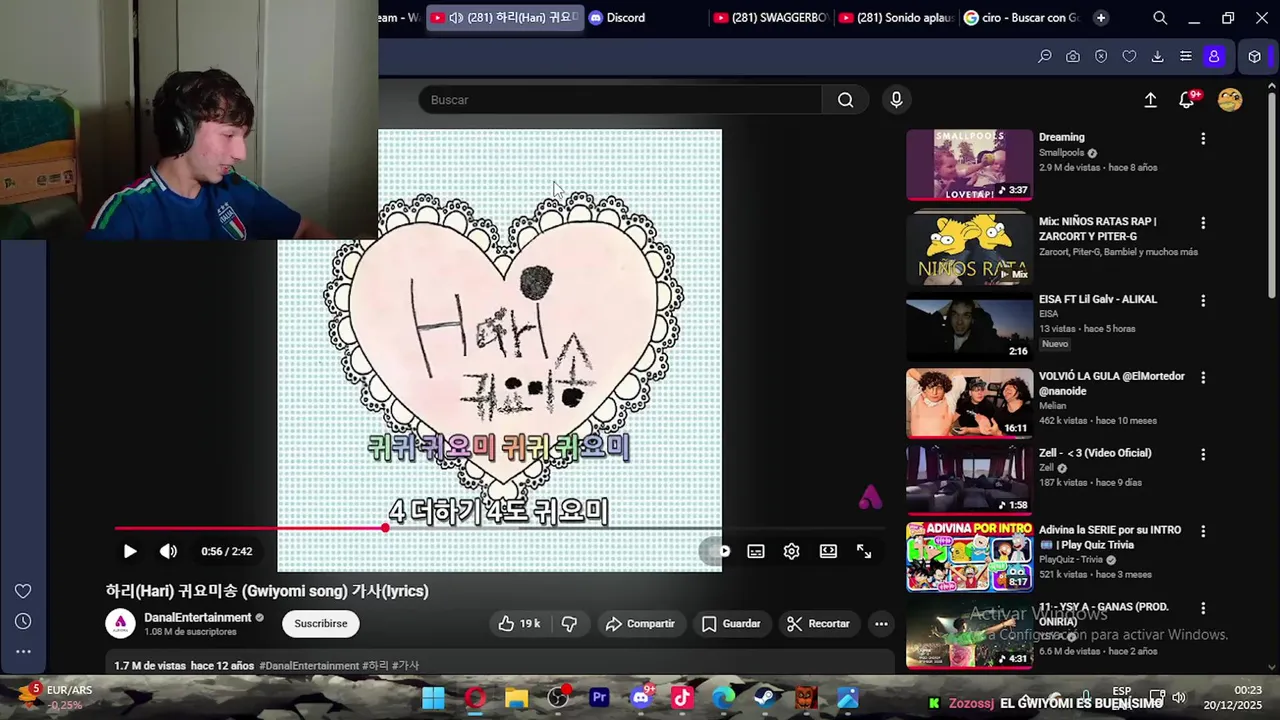This screenshot has height=720, width=1280.
Task: Open the YouTube account avatar menu
Action: 1230,100
